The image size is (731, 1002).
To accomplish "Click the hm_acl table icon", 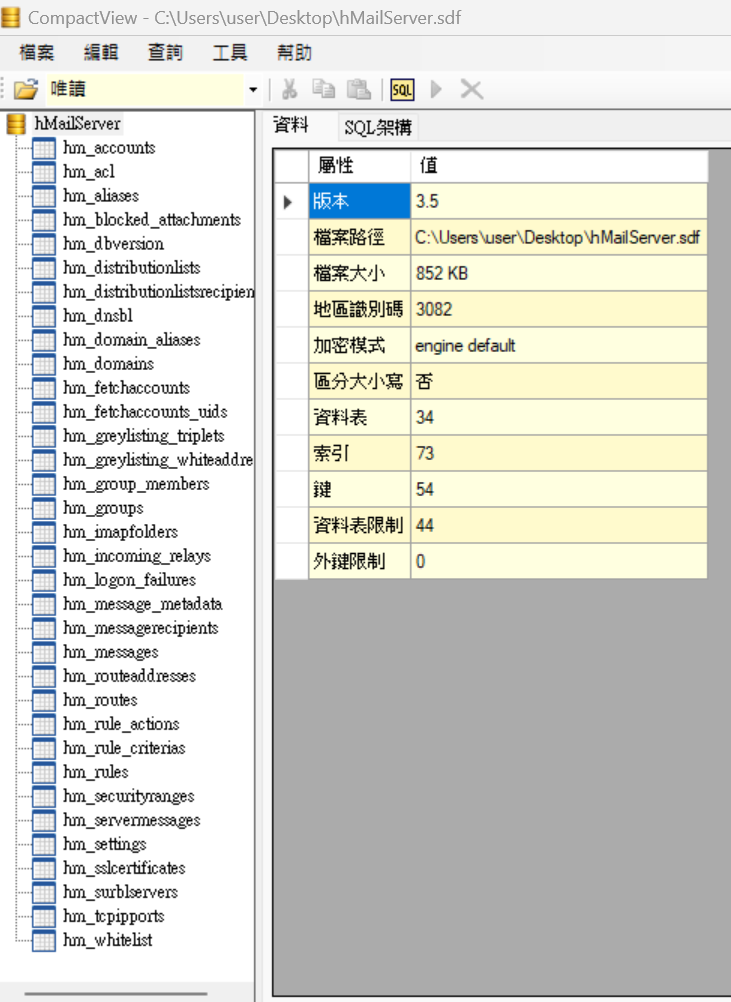I will tap(43, 172).
